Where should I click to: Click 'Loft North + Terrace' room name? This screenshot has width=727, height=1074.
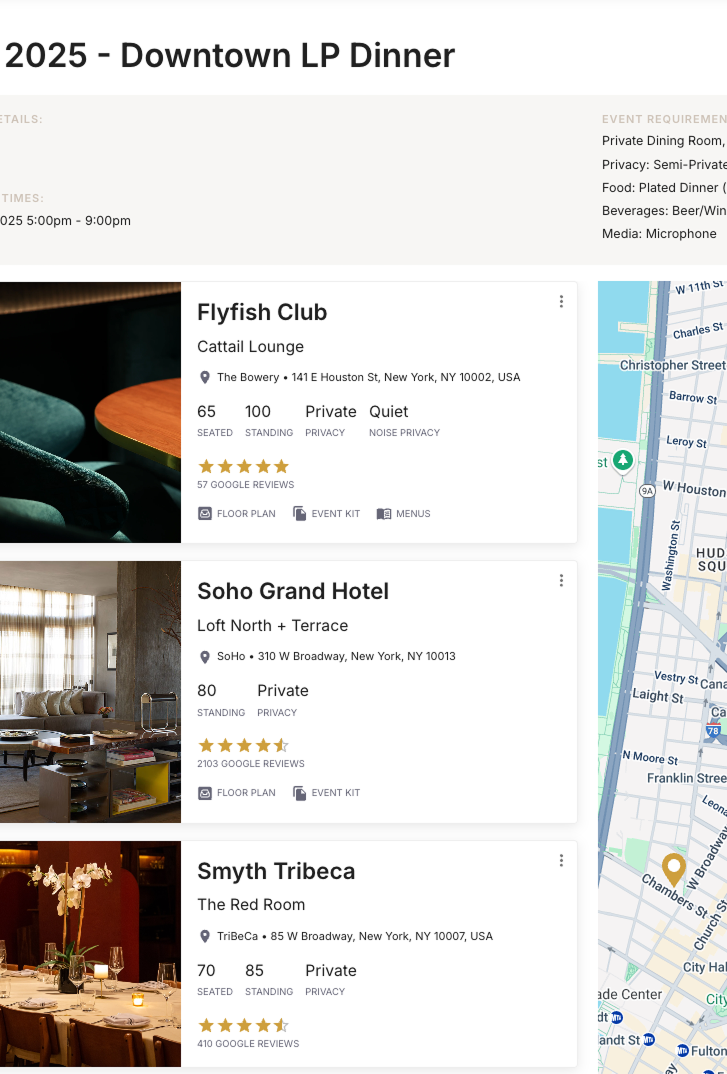[x=273, y=626]
